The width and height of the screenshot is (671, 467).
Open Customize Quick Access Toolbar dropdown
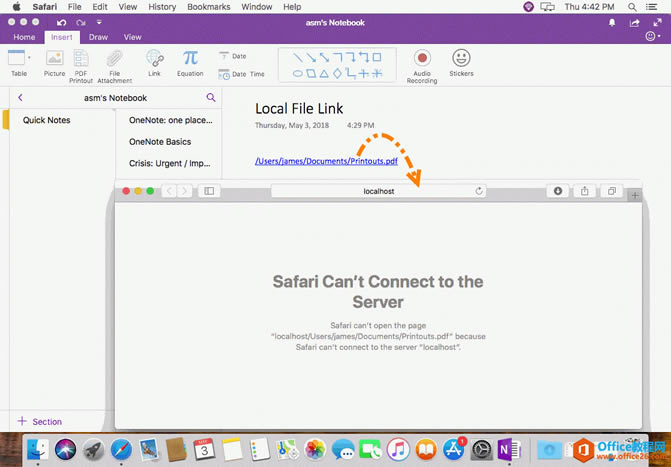coord(99,22)
